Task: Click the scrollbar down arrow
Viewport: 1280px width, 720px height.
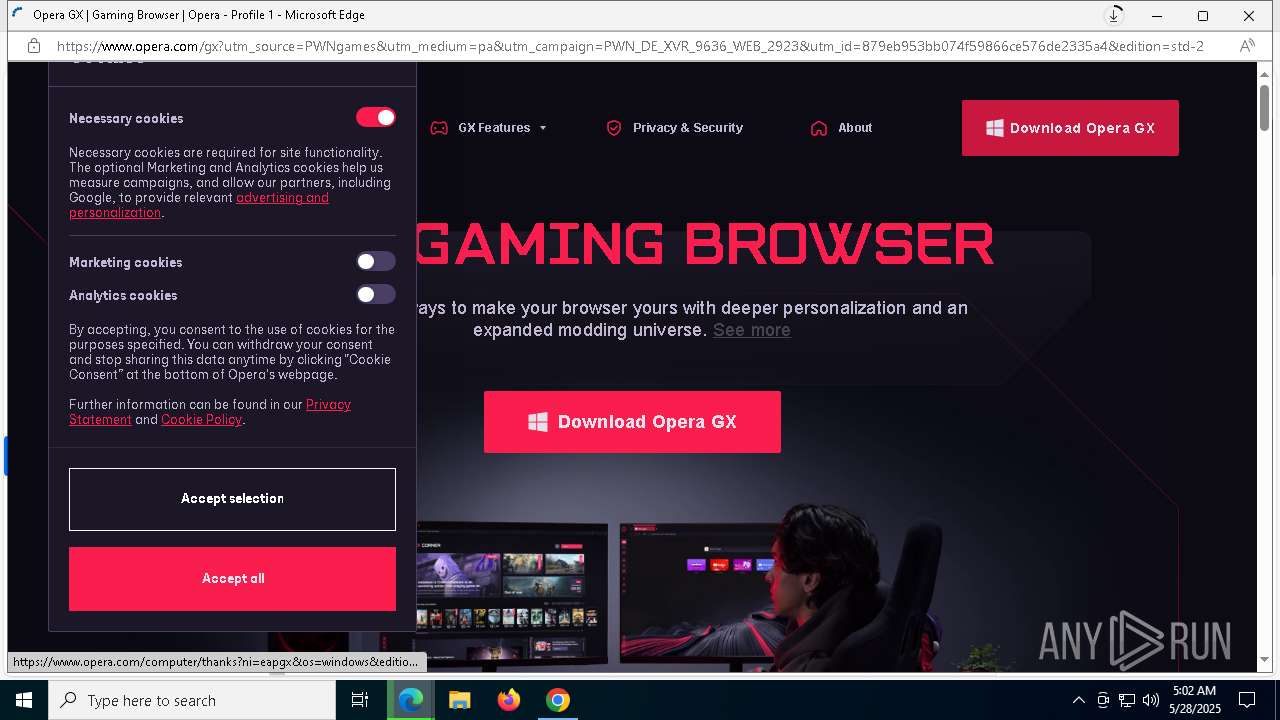Action: pyautogui.click(x=1264, y=660)
